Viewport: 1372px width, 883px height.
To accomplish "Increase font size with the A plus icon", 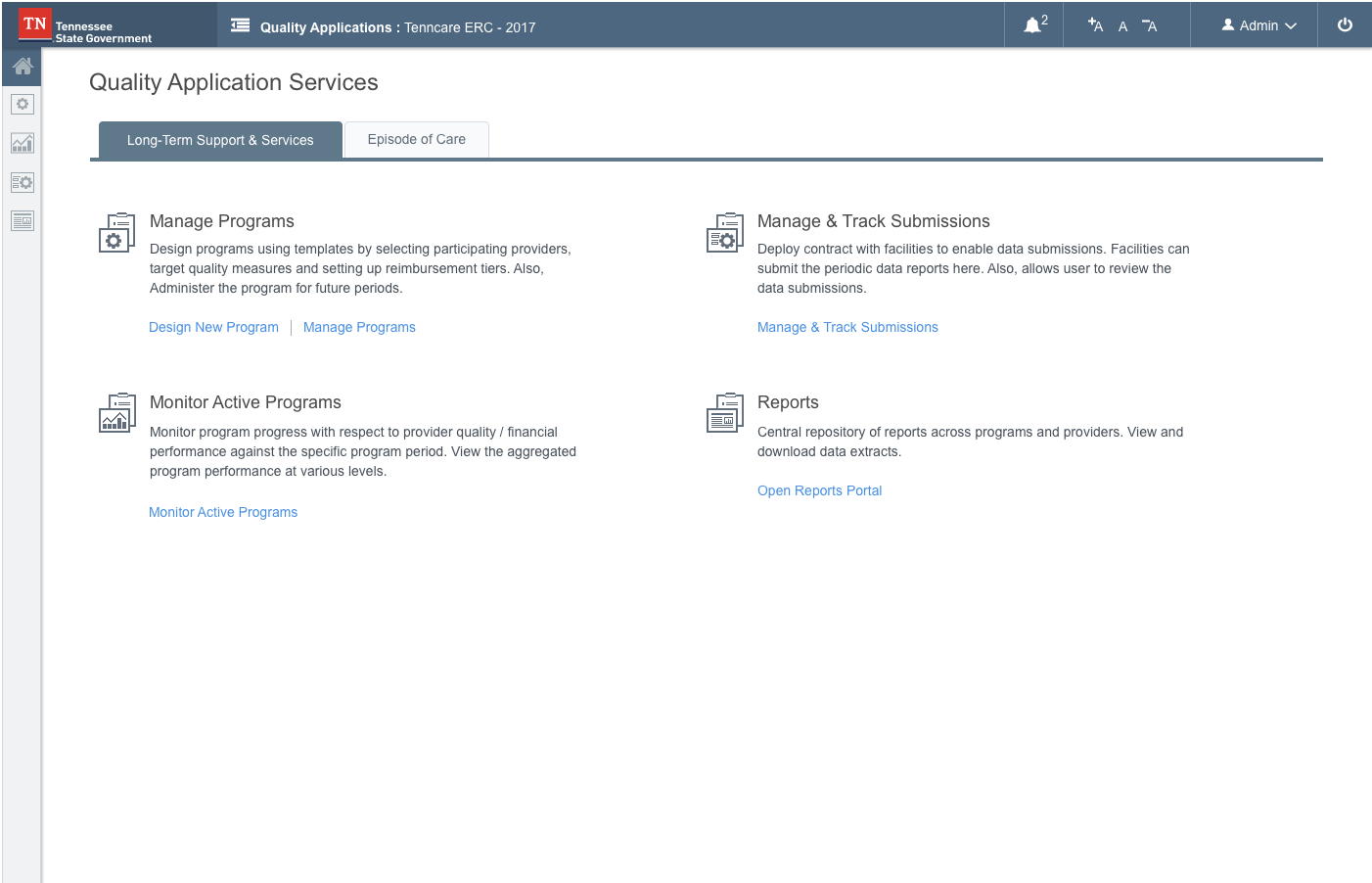I will coord(1095,25).
